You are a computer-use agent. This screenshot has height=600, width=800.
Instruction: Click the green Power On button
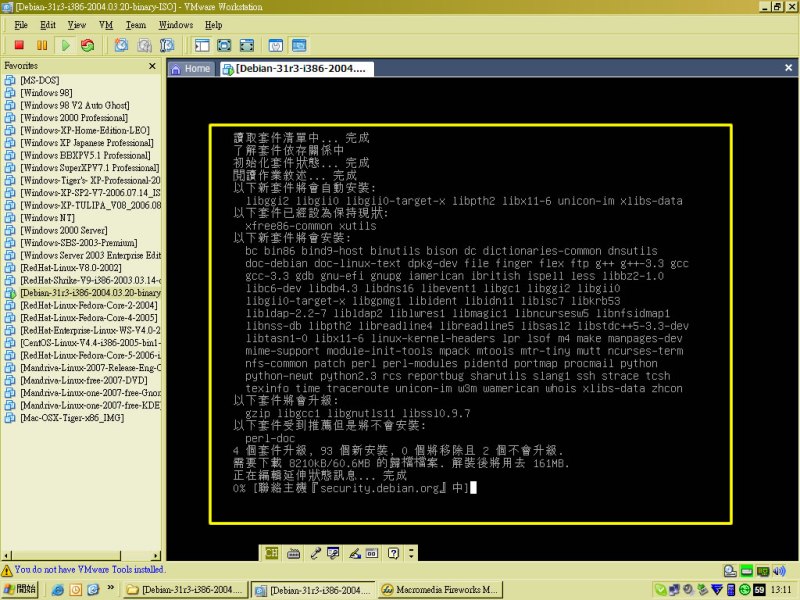(x=65, y=45)
